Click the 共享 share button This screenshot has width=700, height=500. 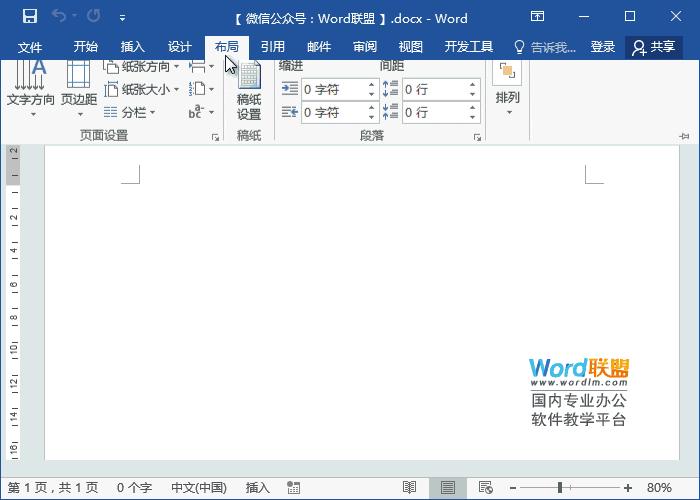point(654,47)
